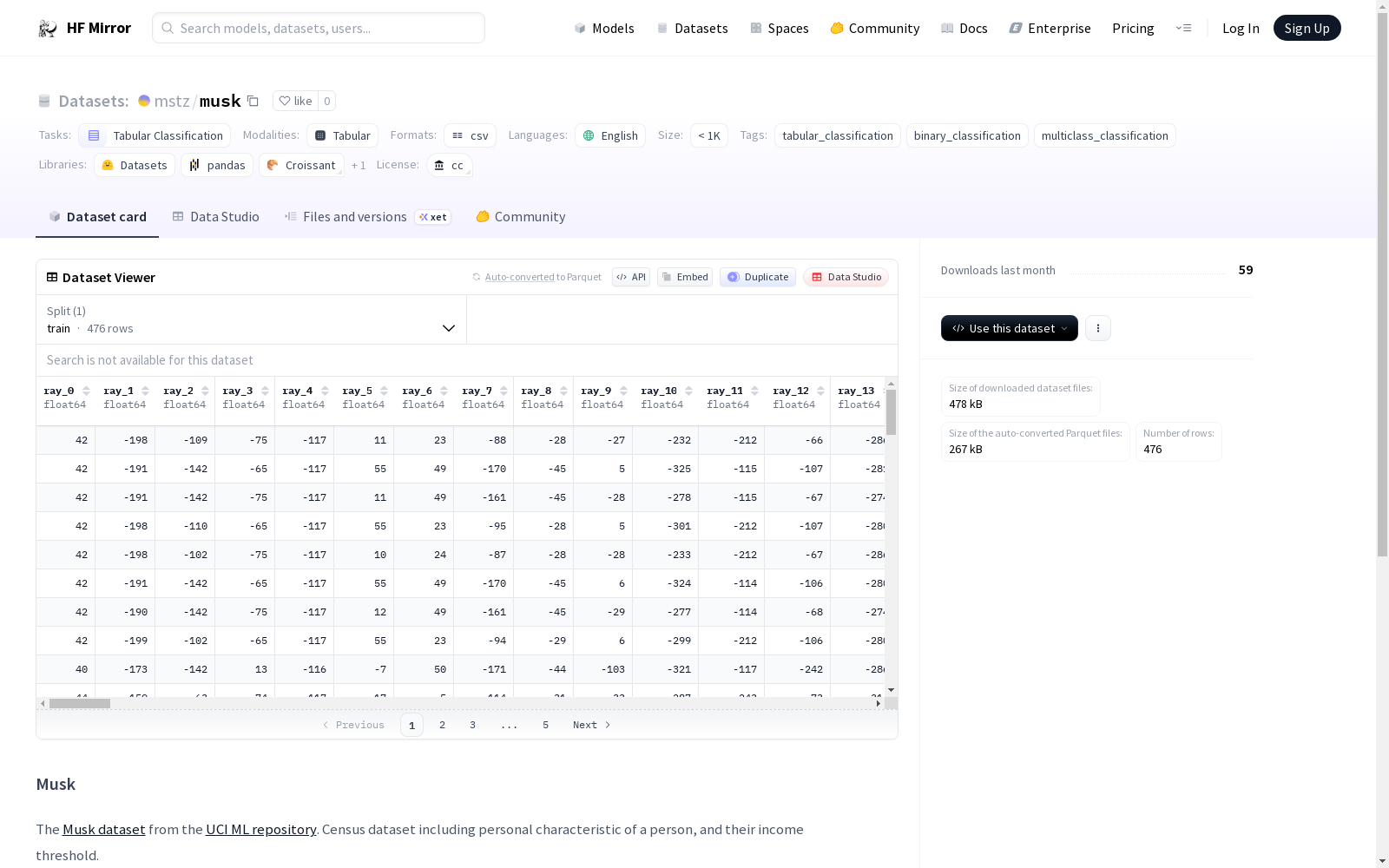Screen dimensions: 1389x868
Task: Click the multiclass_classification tag
Action: coord(1104,135)
